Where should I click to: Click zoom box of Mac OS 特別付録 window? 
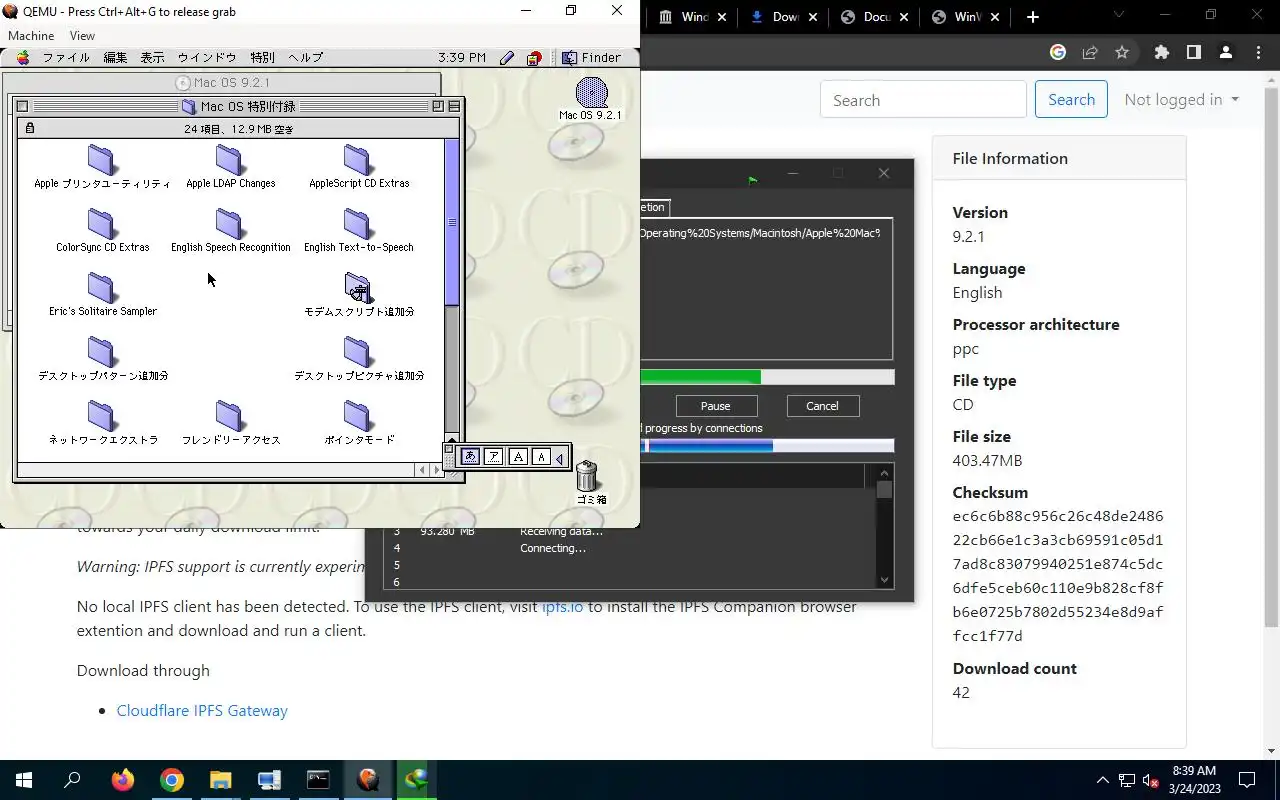438,106
